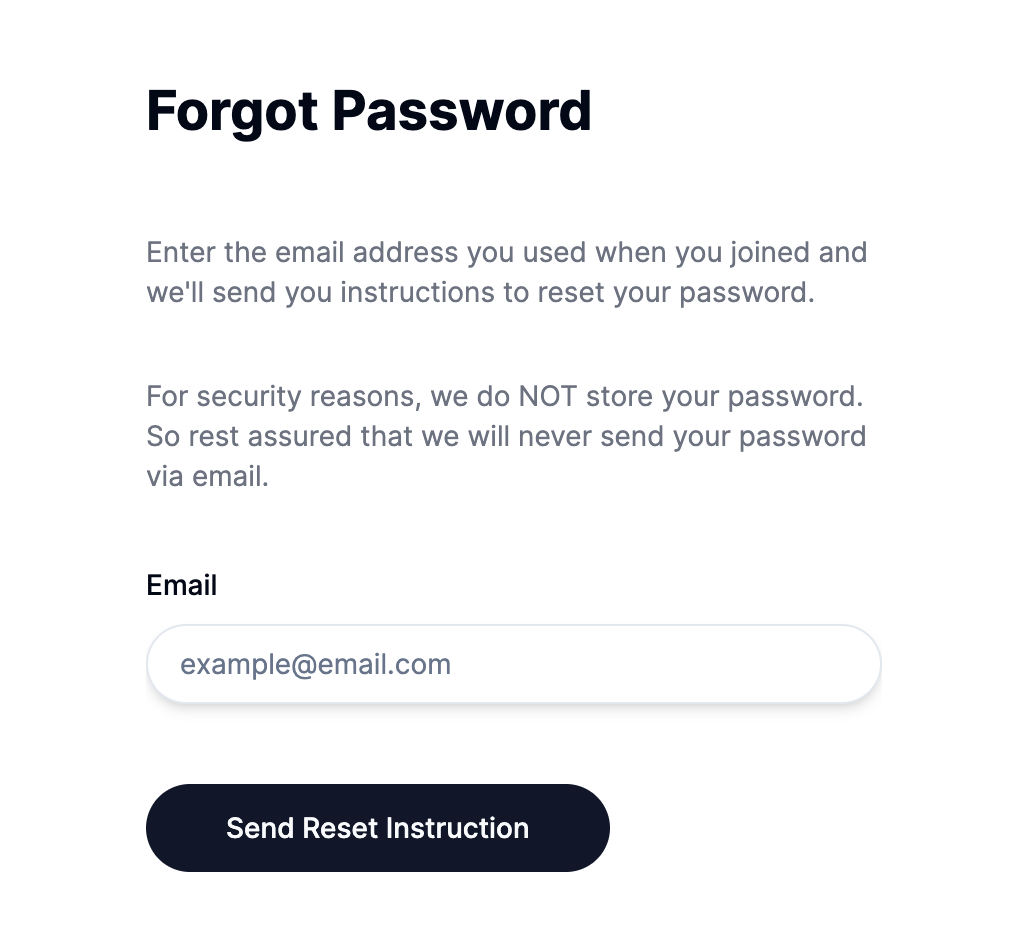The width and height of the screenshot is (1012, 946).
Task: Click the Forgot Password heading
Action: pyautogui.click(x=368, y=110)
